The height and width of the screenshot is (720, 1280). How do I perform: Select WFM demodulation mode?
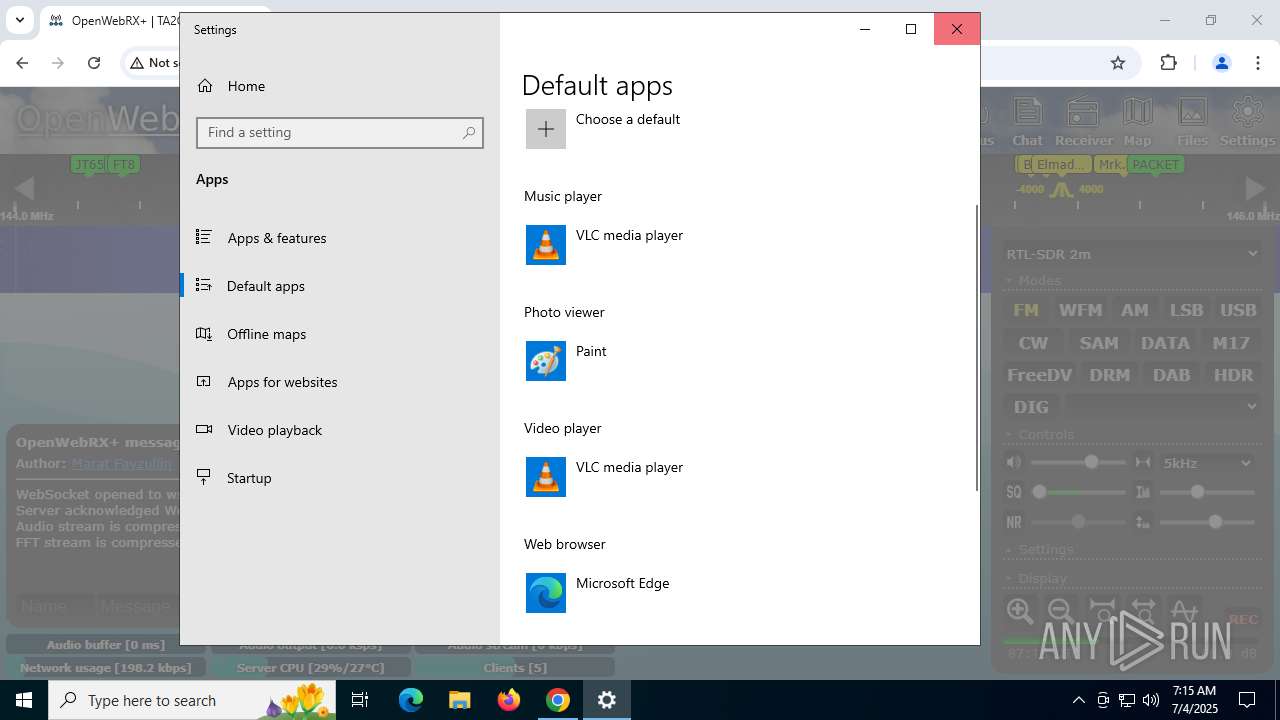pyautogui.click(x=1080, y=310)
